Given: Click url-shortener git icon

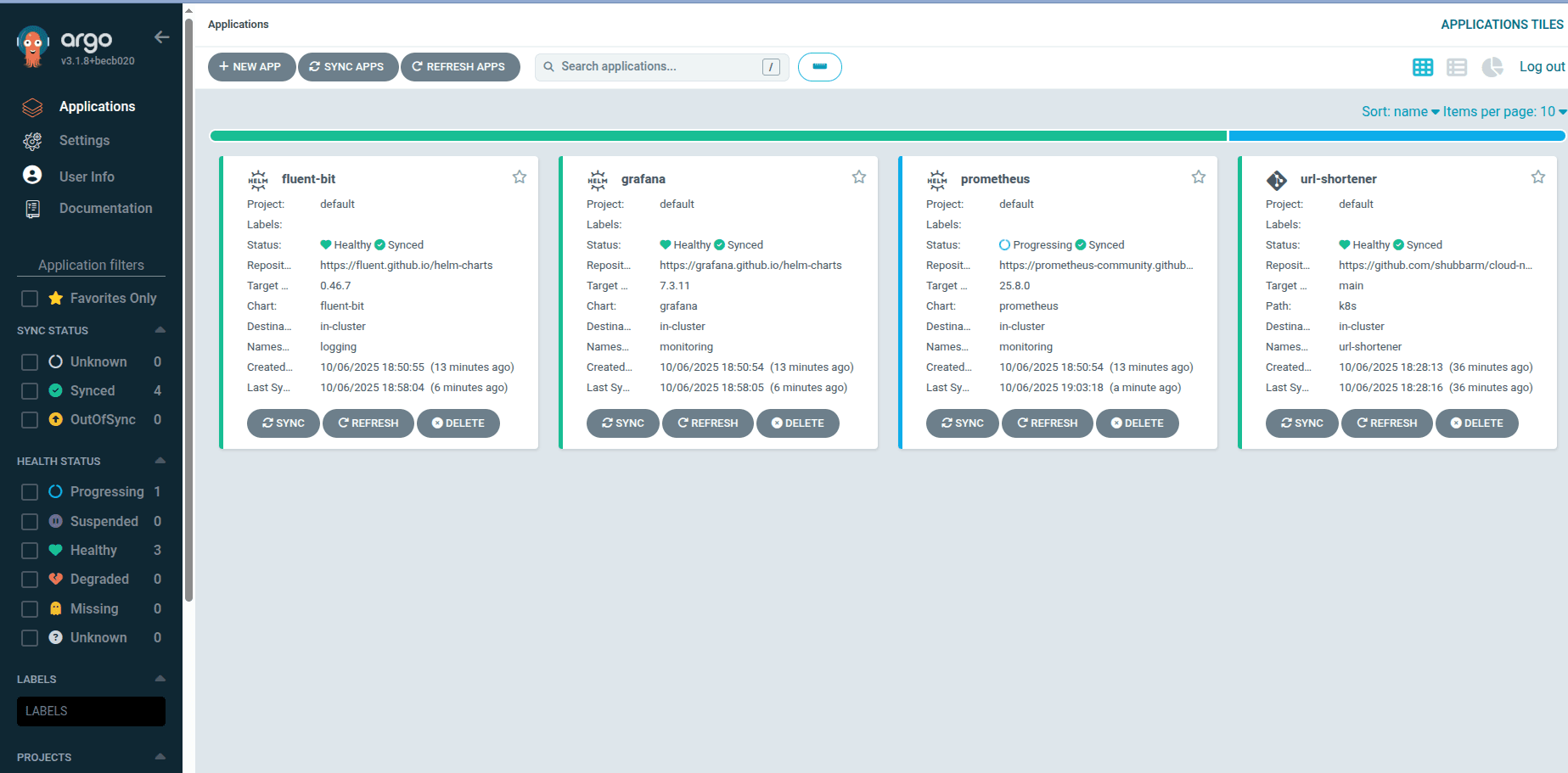Looking at the screenshot, I should coord(1277,180).
